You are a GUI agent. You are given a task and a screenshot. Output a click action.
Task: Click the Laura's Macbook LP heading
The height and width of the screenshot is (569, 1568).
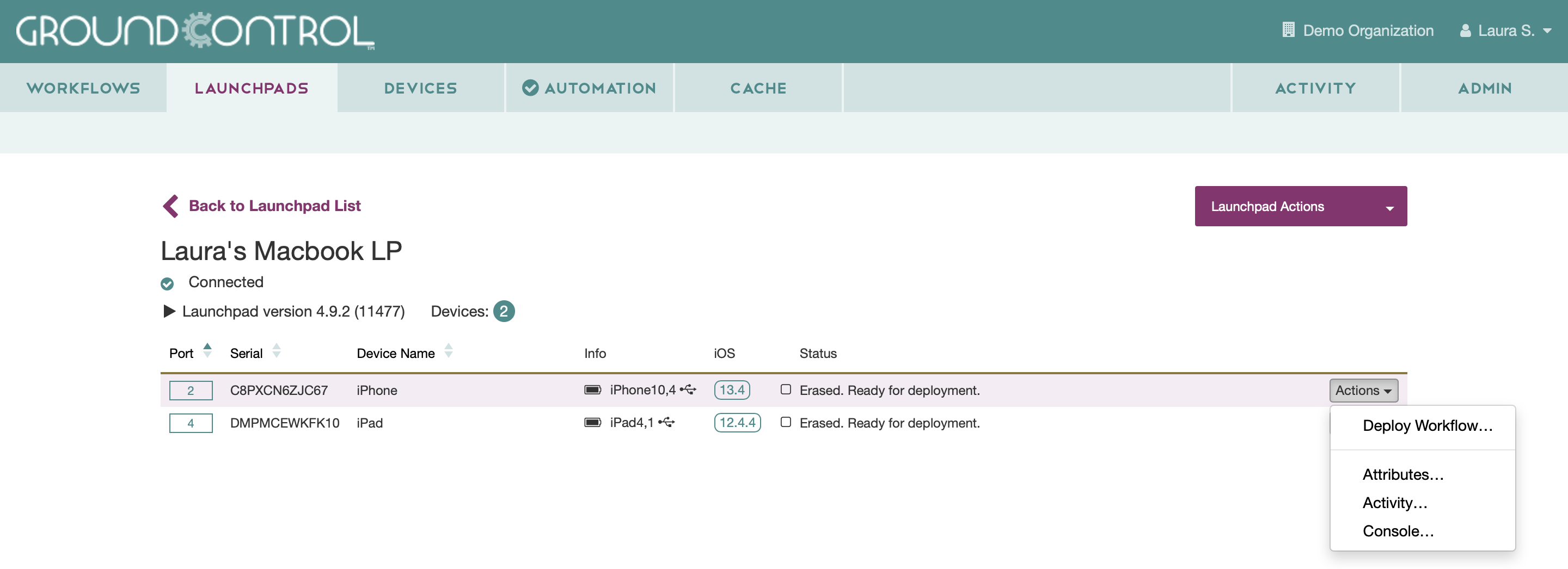click(281, 251)
